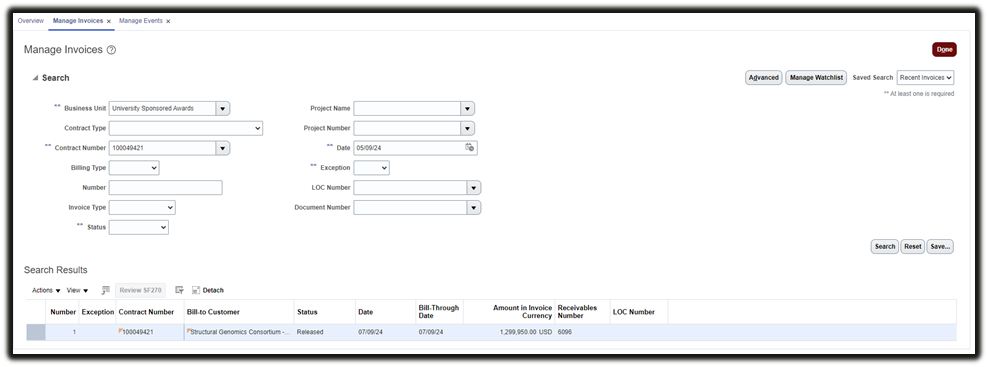Click the Exception column header
Image resolution: width=988 pixels, height=367 pixels.
tap(98, 312)
